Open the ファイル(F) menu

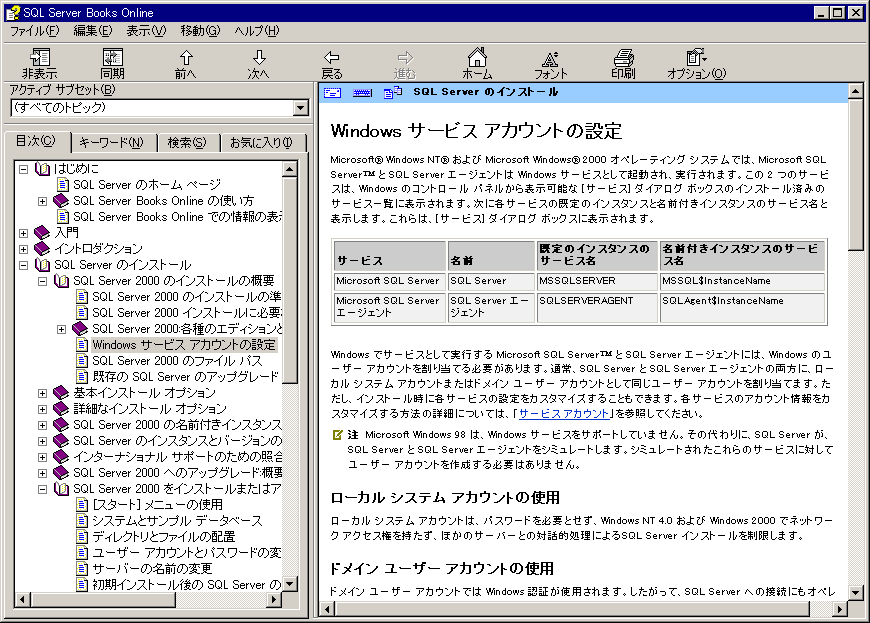pos(34,31)
